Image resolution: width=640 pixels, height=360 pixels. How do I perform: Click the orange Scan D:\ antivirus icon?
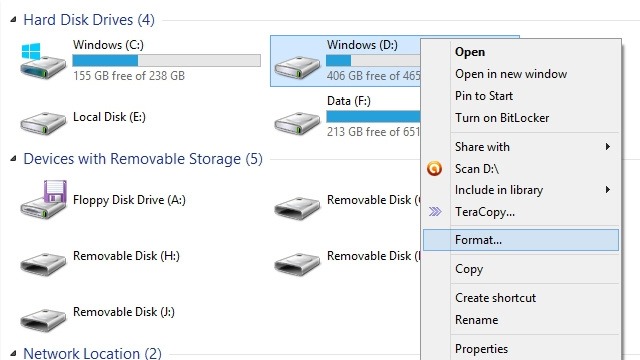pyautogui.click(x=434, y=169)
